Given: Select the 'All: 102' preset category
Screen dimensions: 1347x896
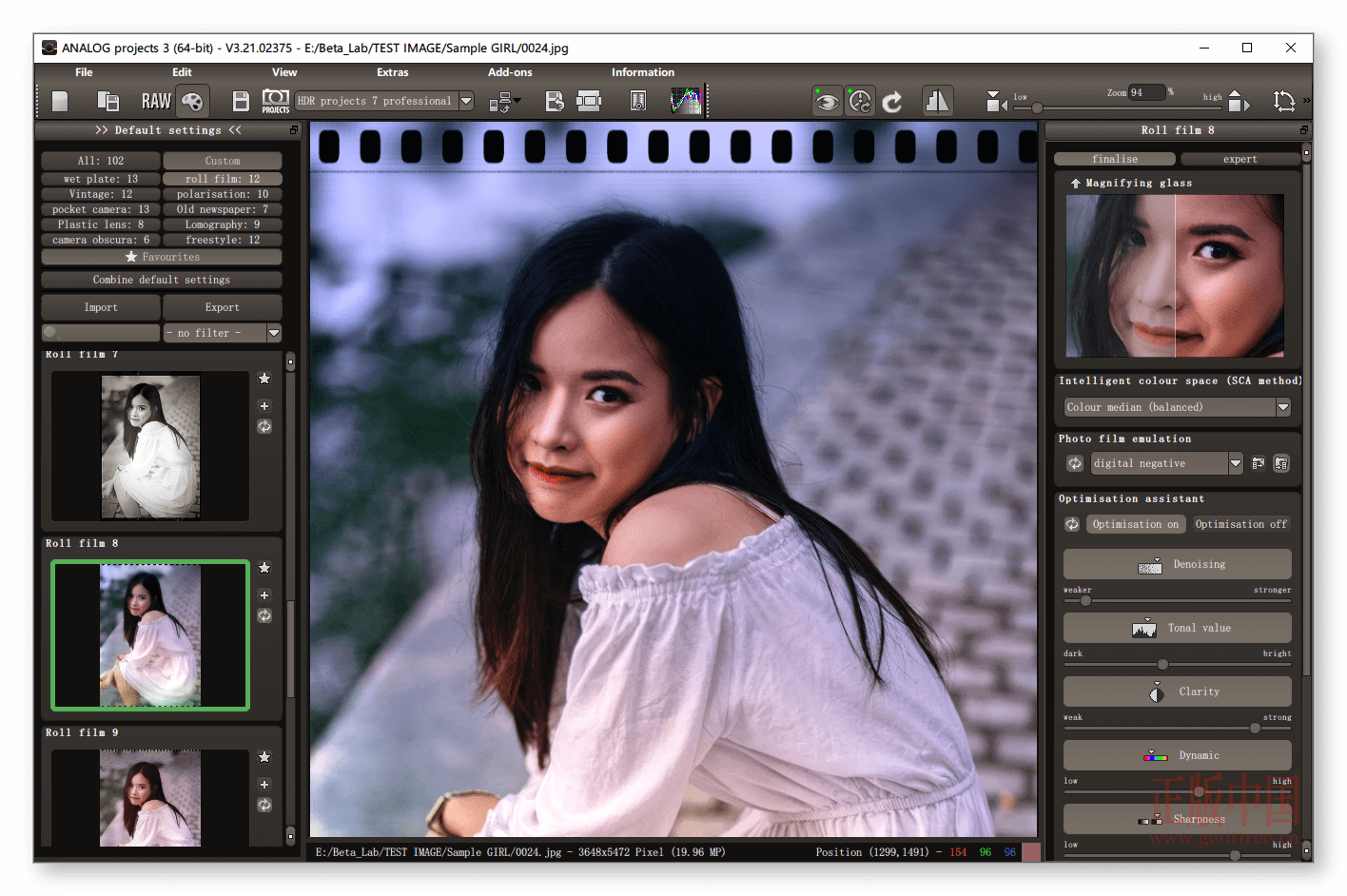Looking at the screenshot, I should click(x=101, y=161).
